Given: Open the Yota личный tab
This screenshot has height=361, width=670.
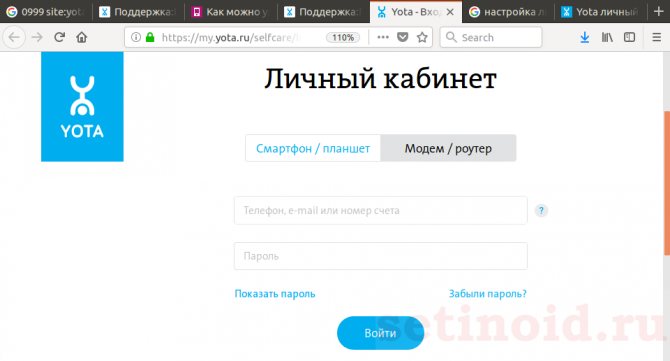Looking at the screenshot, I should [x=600, y=12].
